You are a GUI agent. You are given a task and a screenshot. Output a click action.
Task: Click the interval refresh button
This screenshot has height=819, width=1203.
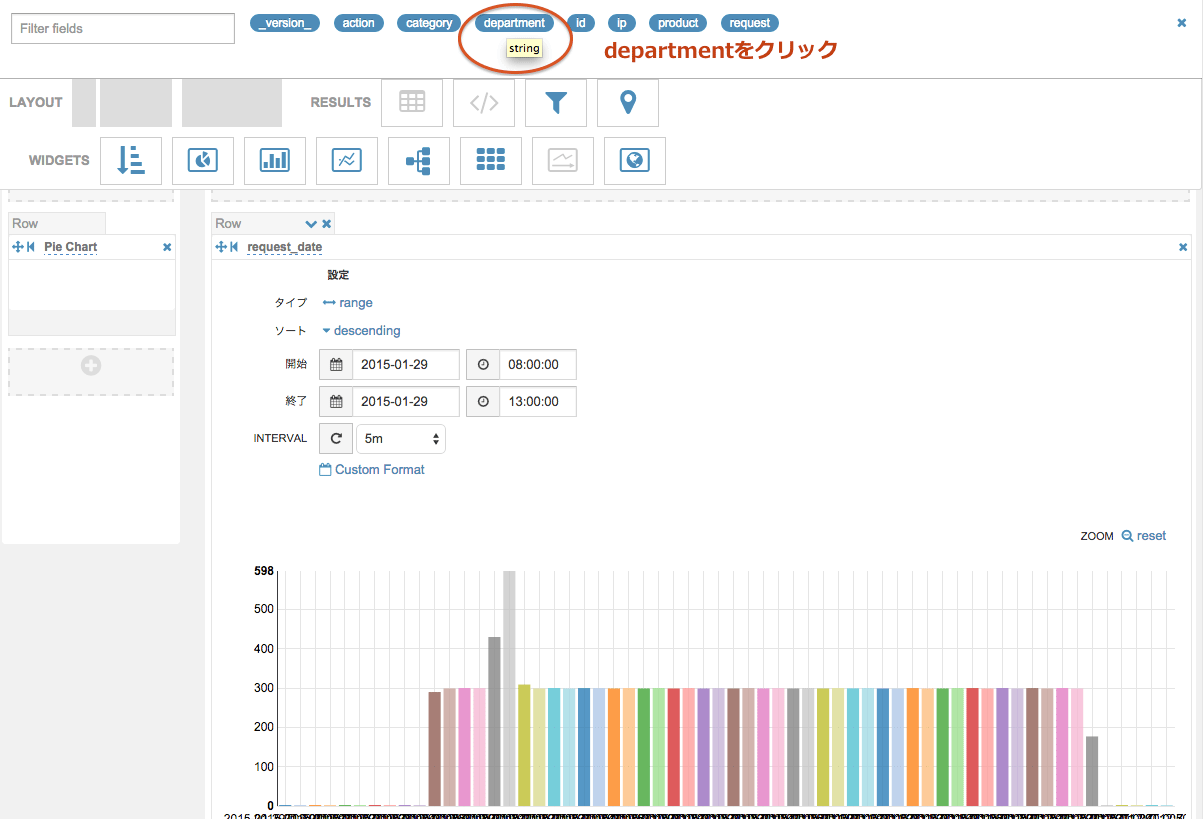pos(336,439)
